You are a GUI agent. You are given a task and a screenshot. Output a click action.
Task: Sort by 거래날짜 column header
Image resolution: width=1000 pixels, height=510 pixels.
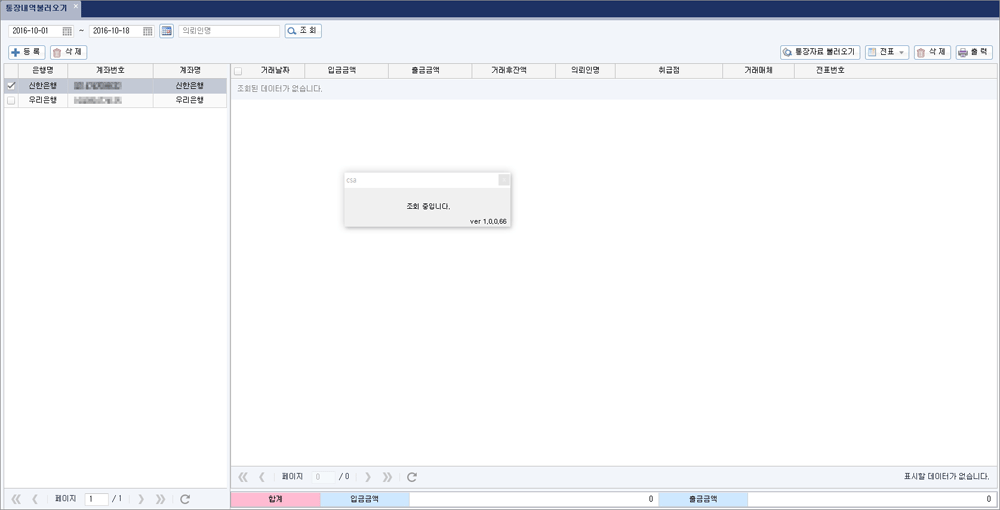275,71
